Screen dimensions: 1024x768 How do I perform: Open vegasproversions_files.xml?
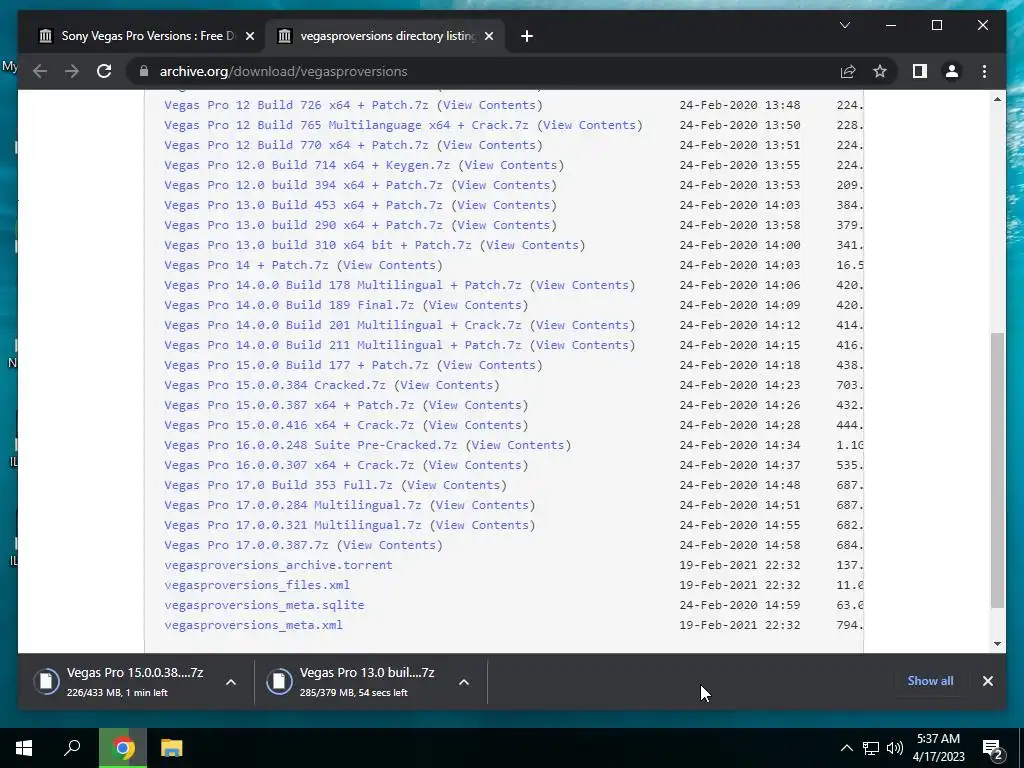point(257,585)
